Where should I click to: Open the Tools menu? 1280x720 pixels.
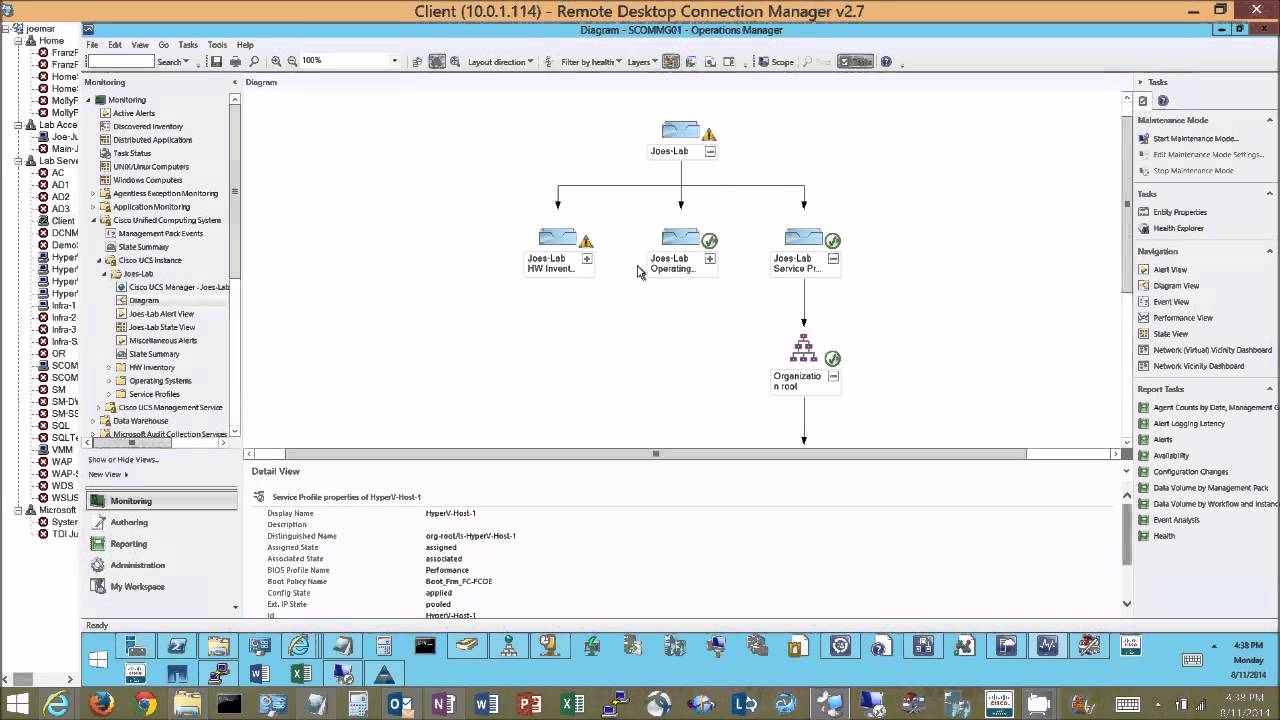click(x=217, y=45)
